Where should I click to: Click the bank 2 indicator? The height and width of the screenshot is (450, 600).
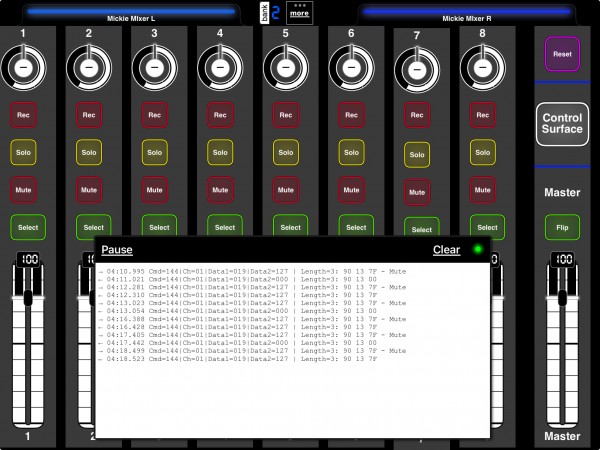coord(270,13)
